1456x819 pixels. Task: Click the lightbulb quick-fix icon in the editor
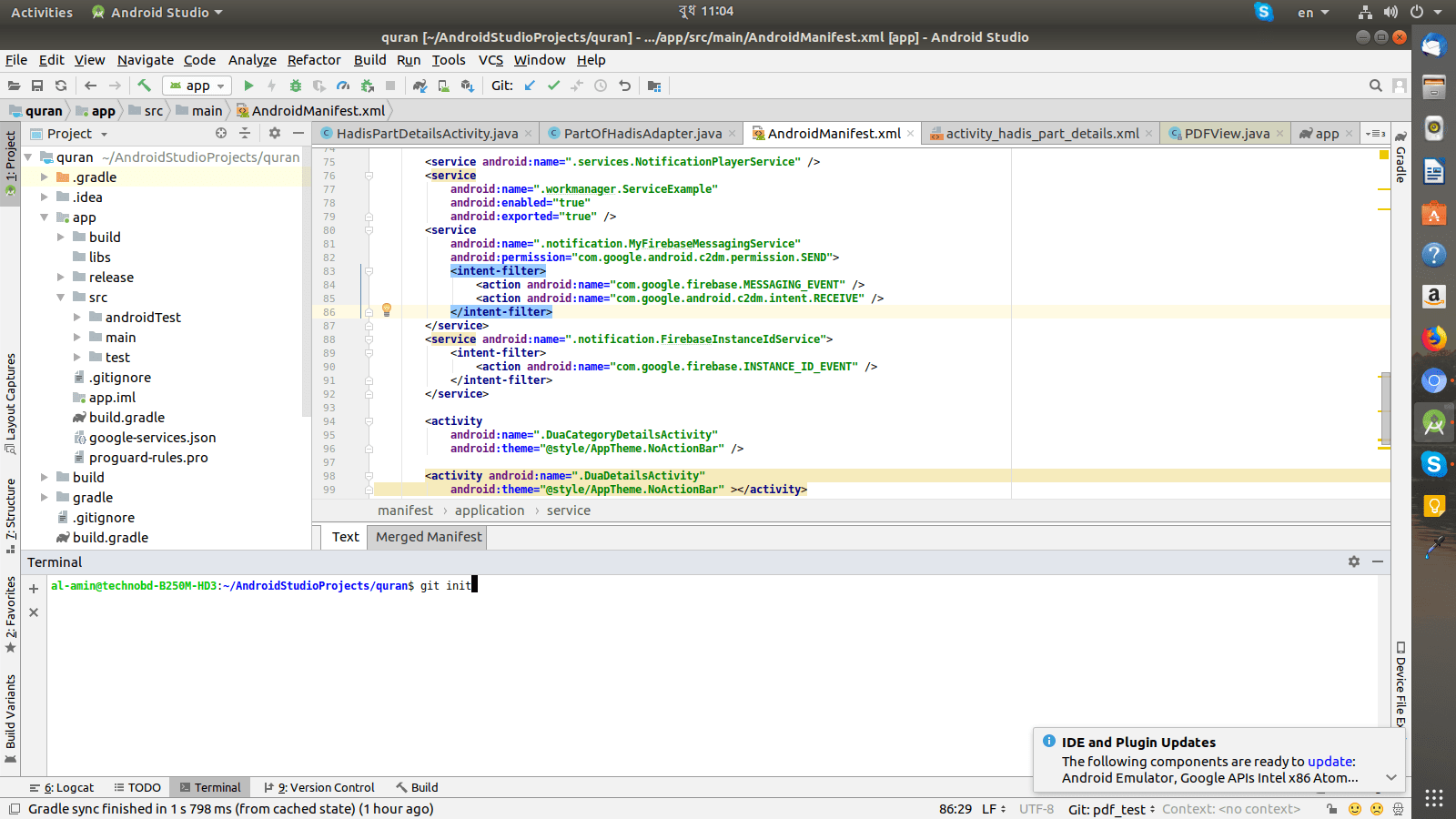pyautogui.click(x=387, y=310)
